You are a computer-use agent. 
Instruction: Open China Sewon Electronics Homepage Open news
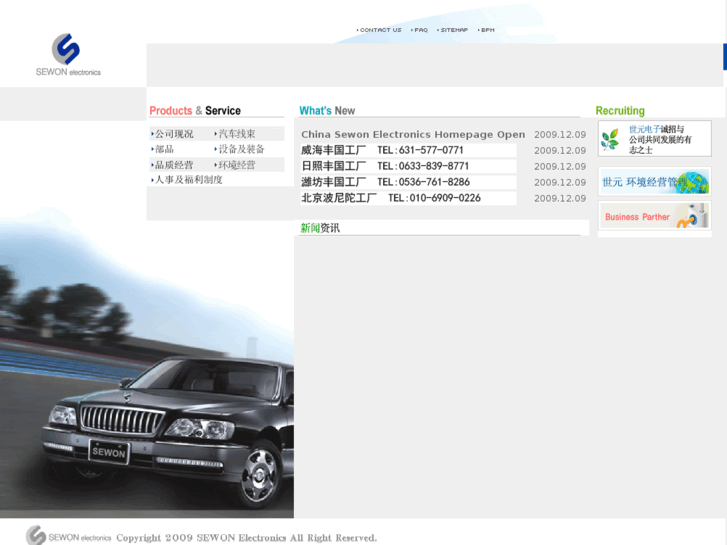coord(413,135)
